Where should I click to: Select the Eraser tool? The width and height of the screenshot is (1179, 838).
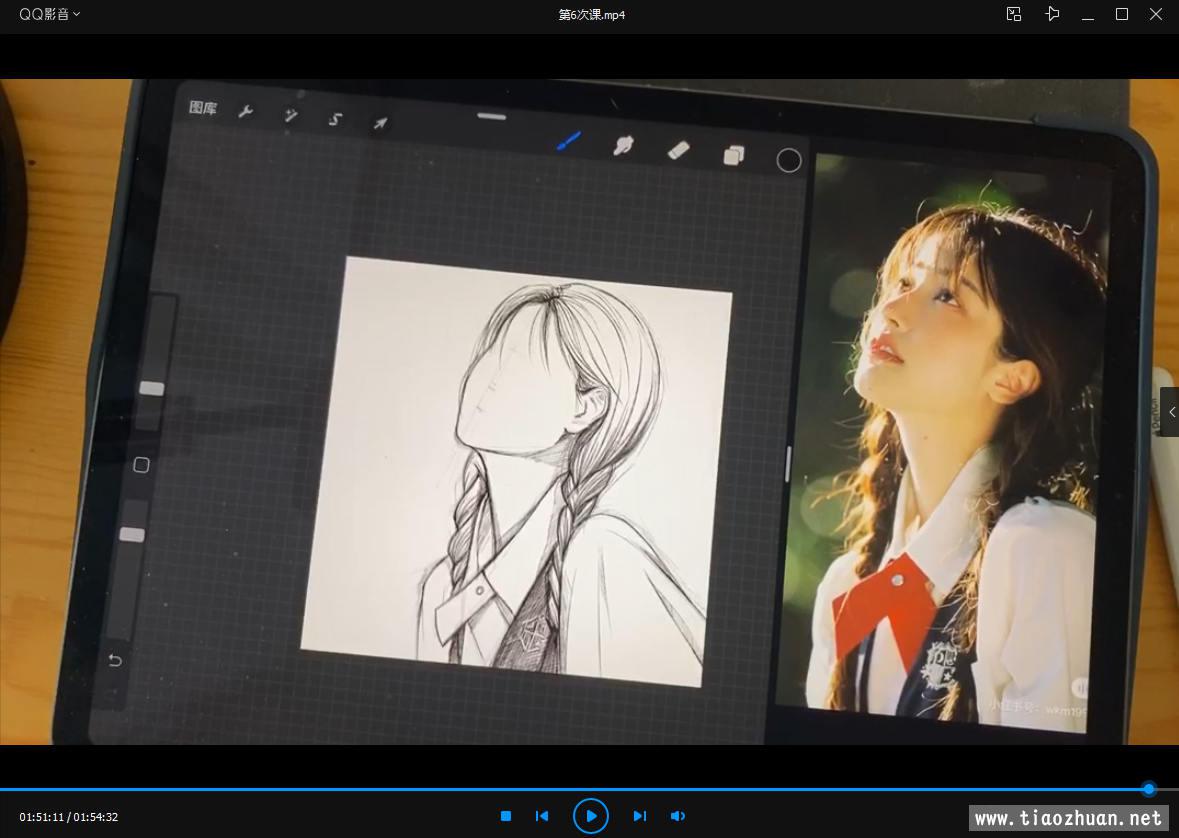679,150
